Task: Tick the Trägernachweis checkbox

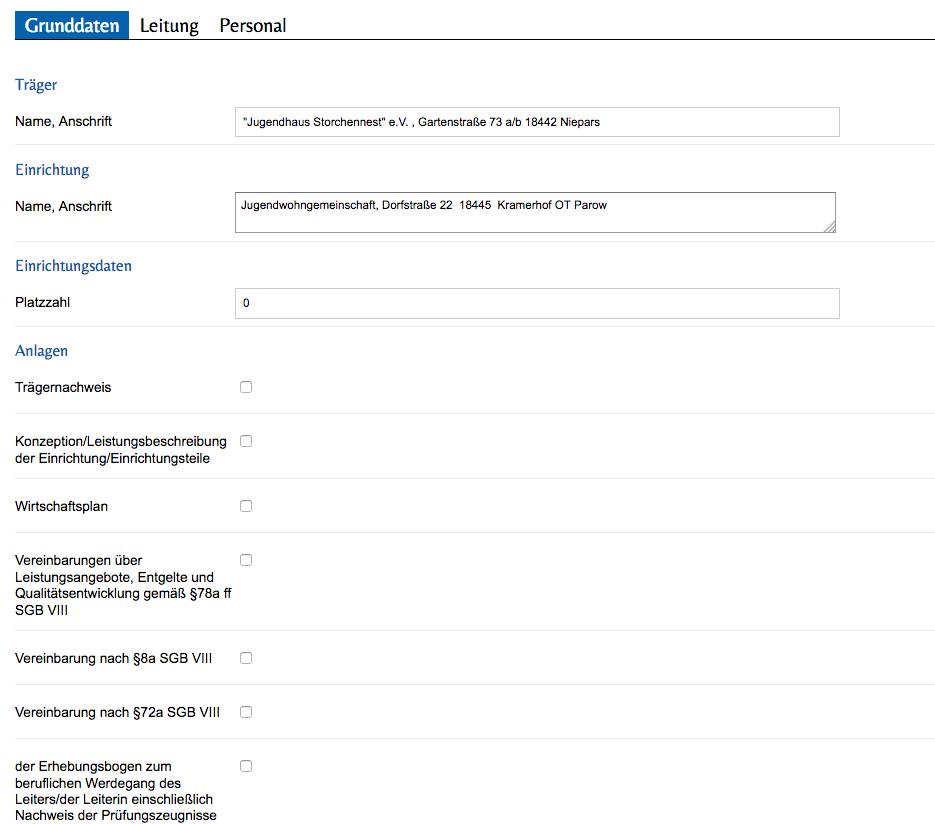Action: click(246, 387)
